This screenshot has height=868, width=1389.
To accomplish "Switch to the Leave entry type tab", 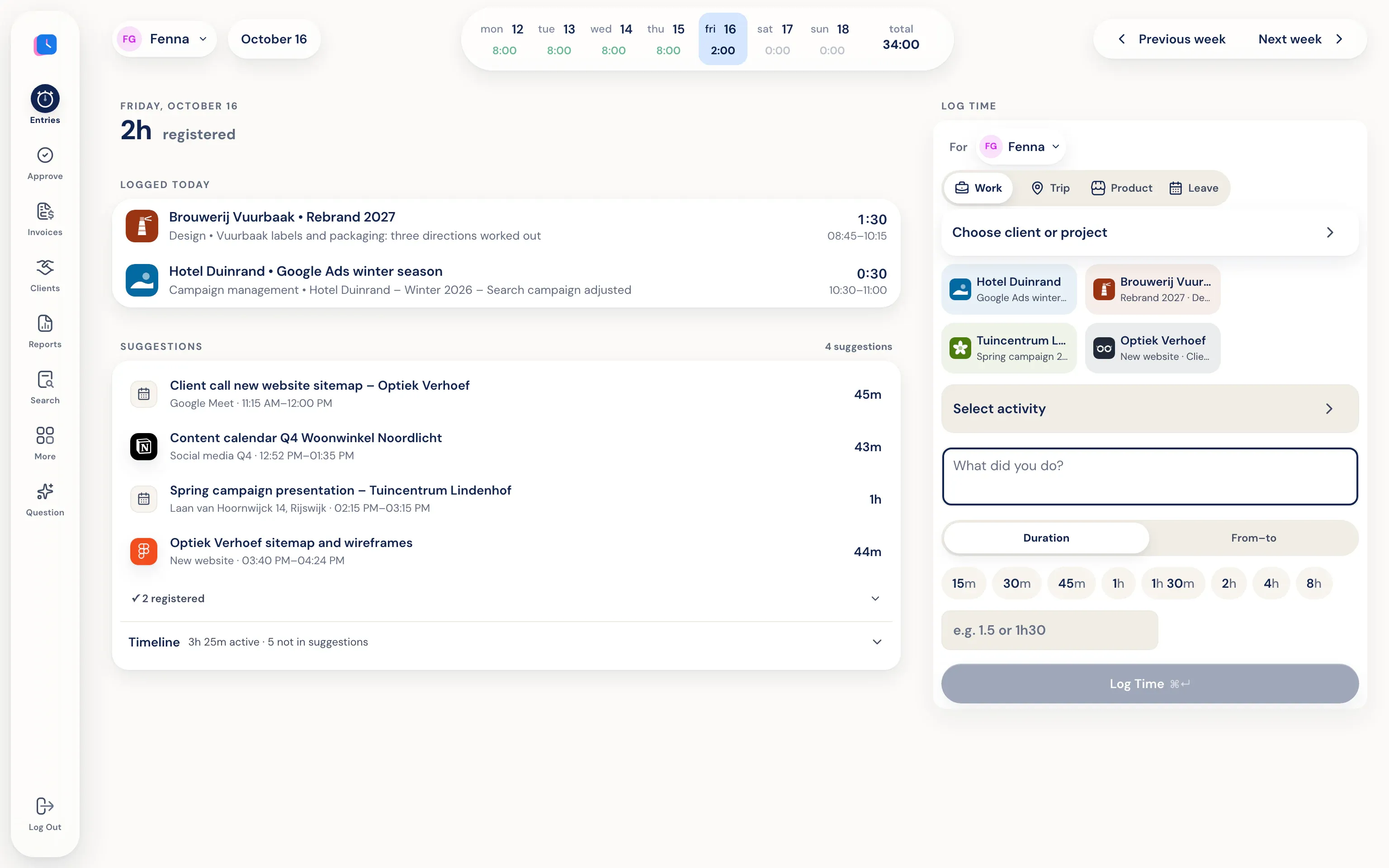I will click(x=1194, y=189).
